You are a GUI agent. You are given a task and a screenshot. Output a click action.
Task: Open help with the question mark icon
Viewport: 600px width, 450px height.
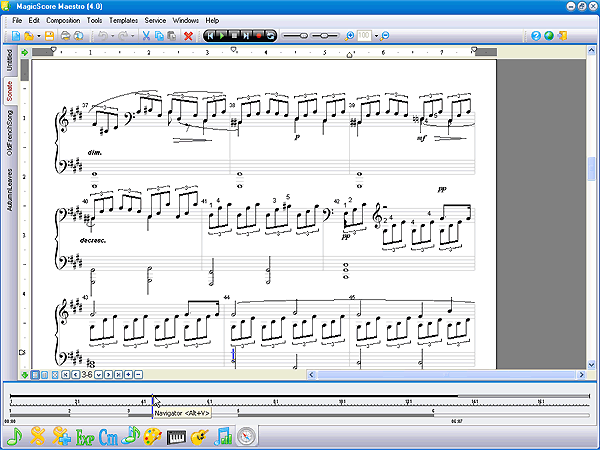point(536,36)
